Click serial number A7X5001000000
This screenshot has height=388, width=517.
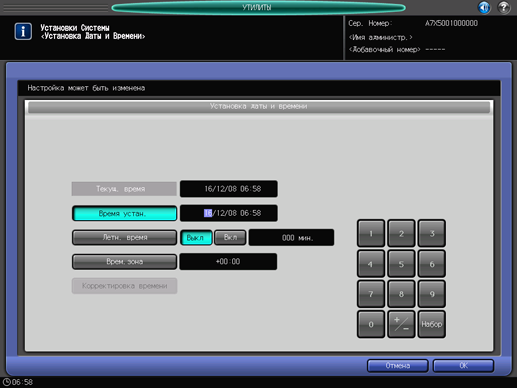click(451, 23)
